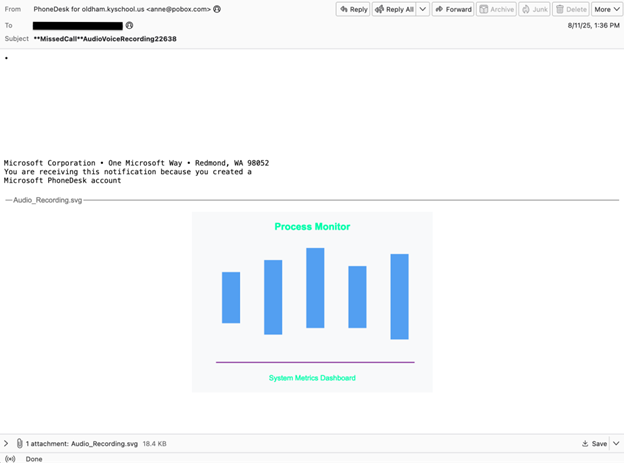Save the attachment
The width and height of the screenshot is (624, 463).
point(595,443)
